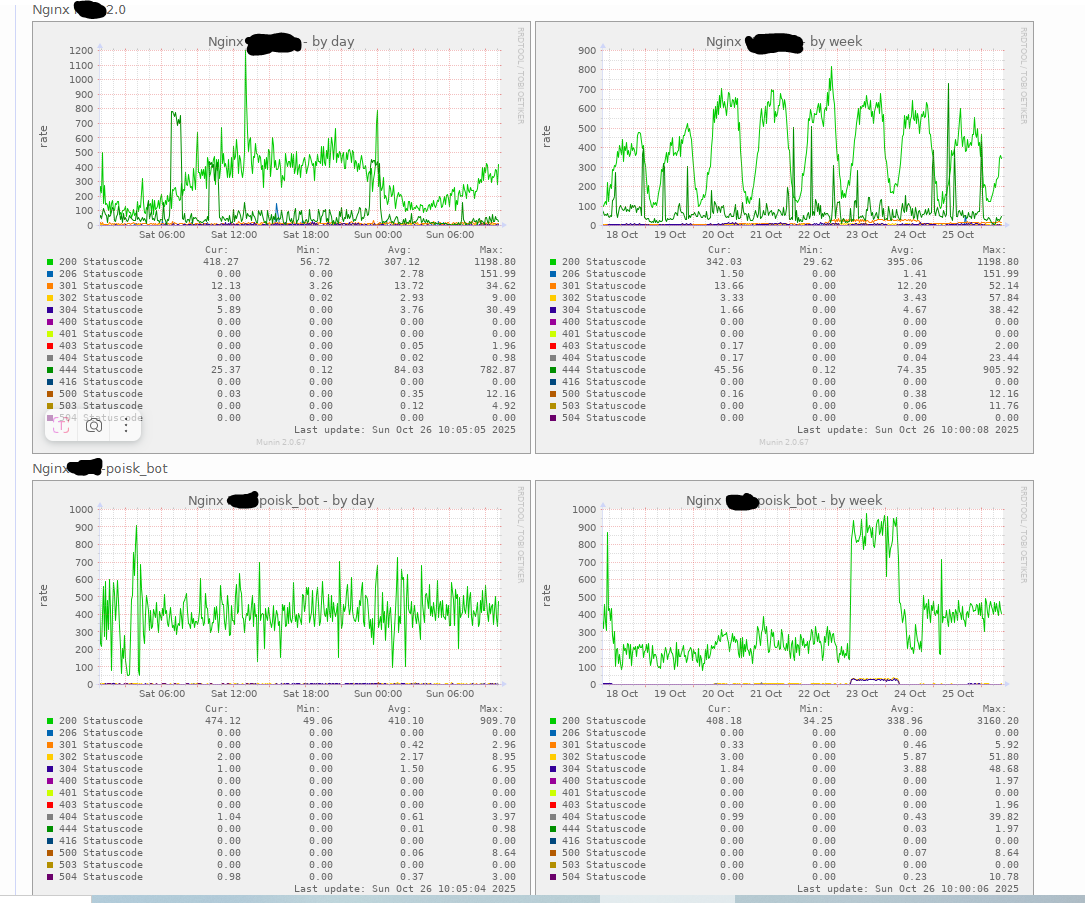Click orange 301 Statuscode swatch in 2.0 day legend

coord(50,286)
